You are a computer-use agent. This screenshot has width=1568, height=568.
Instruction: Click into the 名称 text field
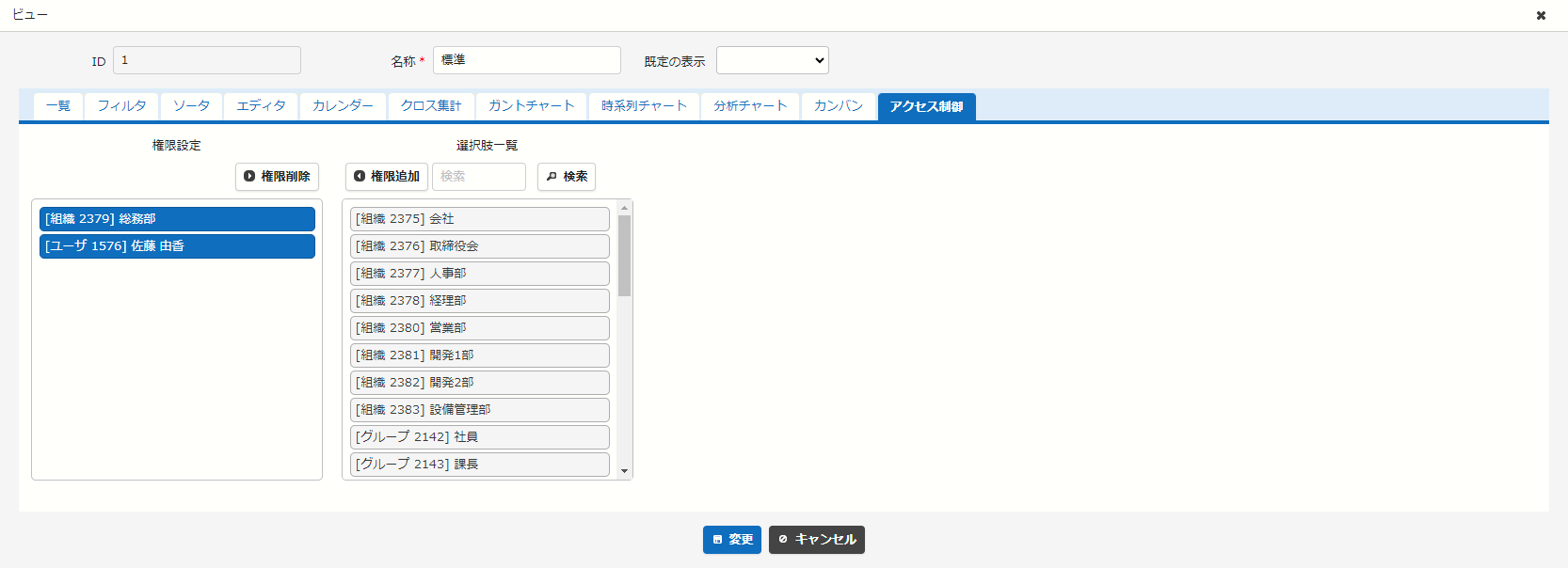pos(527,60)
